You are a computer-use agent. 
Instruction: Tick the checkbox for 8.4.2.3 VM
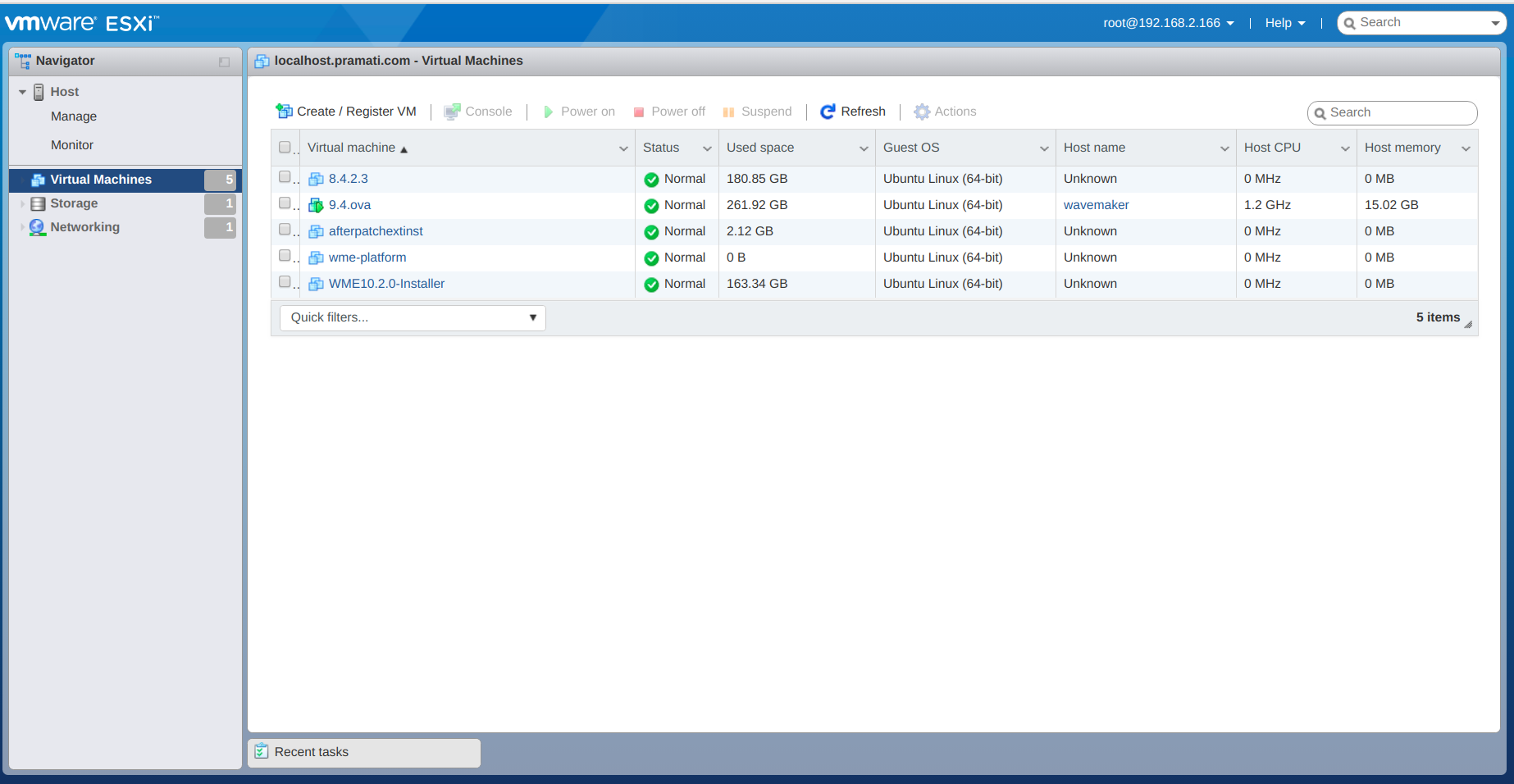(x=285, y=177)
